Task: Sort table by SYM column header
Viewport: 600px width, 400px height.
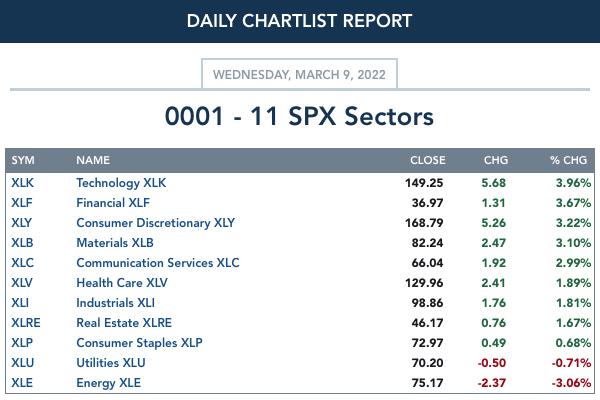Action: coord(23,160)
